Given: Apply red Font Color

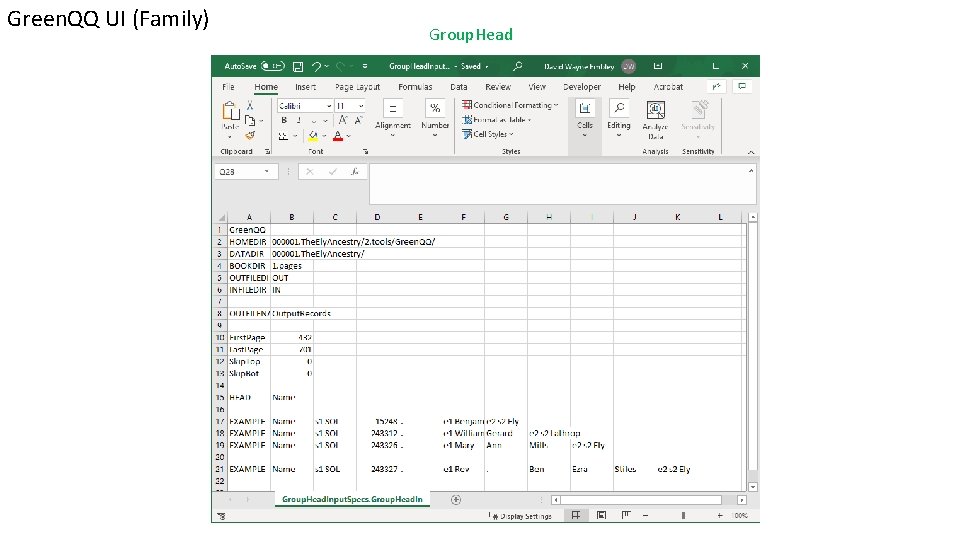Looking at the screenshot, I should [338, 136].
